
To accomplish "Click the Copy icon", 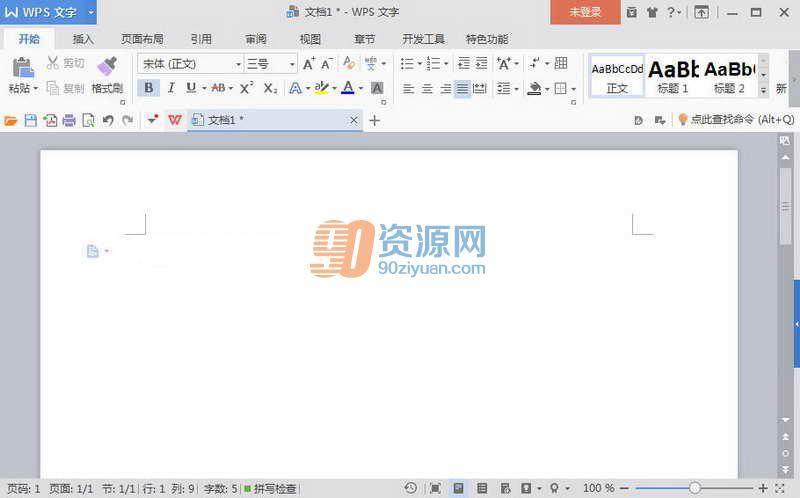I will (53, 88).
